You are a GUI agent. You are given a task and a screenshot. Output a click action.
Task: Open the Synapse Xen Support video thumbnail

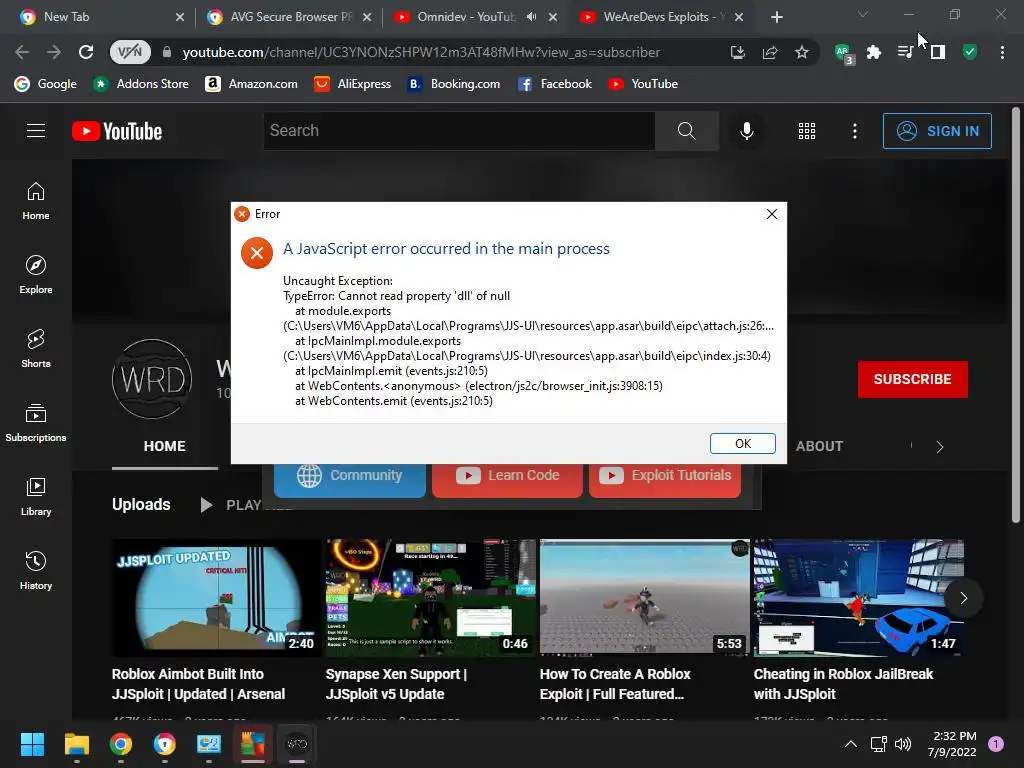coord(430,598)
